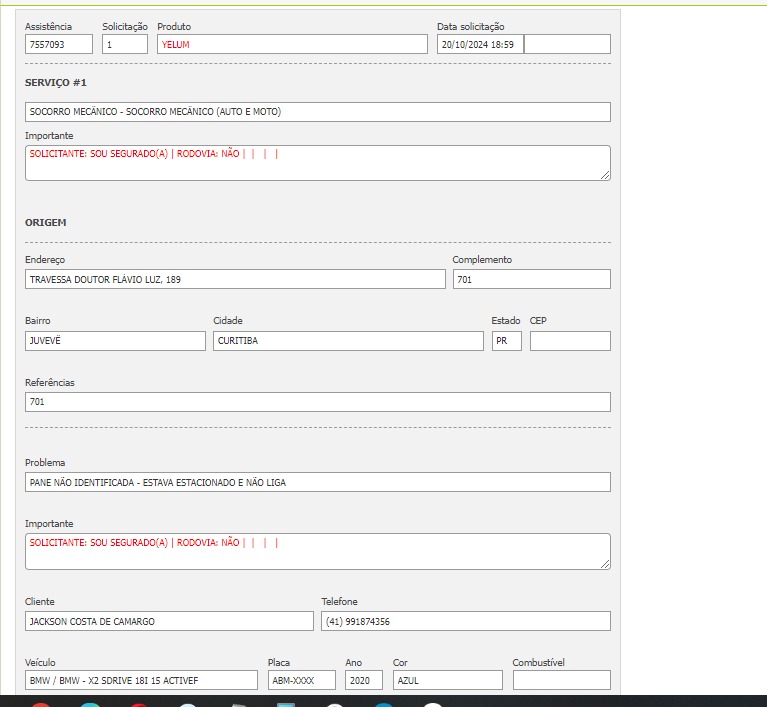Click the Assistência field showing 7557093

click(x=59, y=45)
